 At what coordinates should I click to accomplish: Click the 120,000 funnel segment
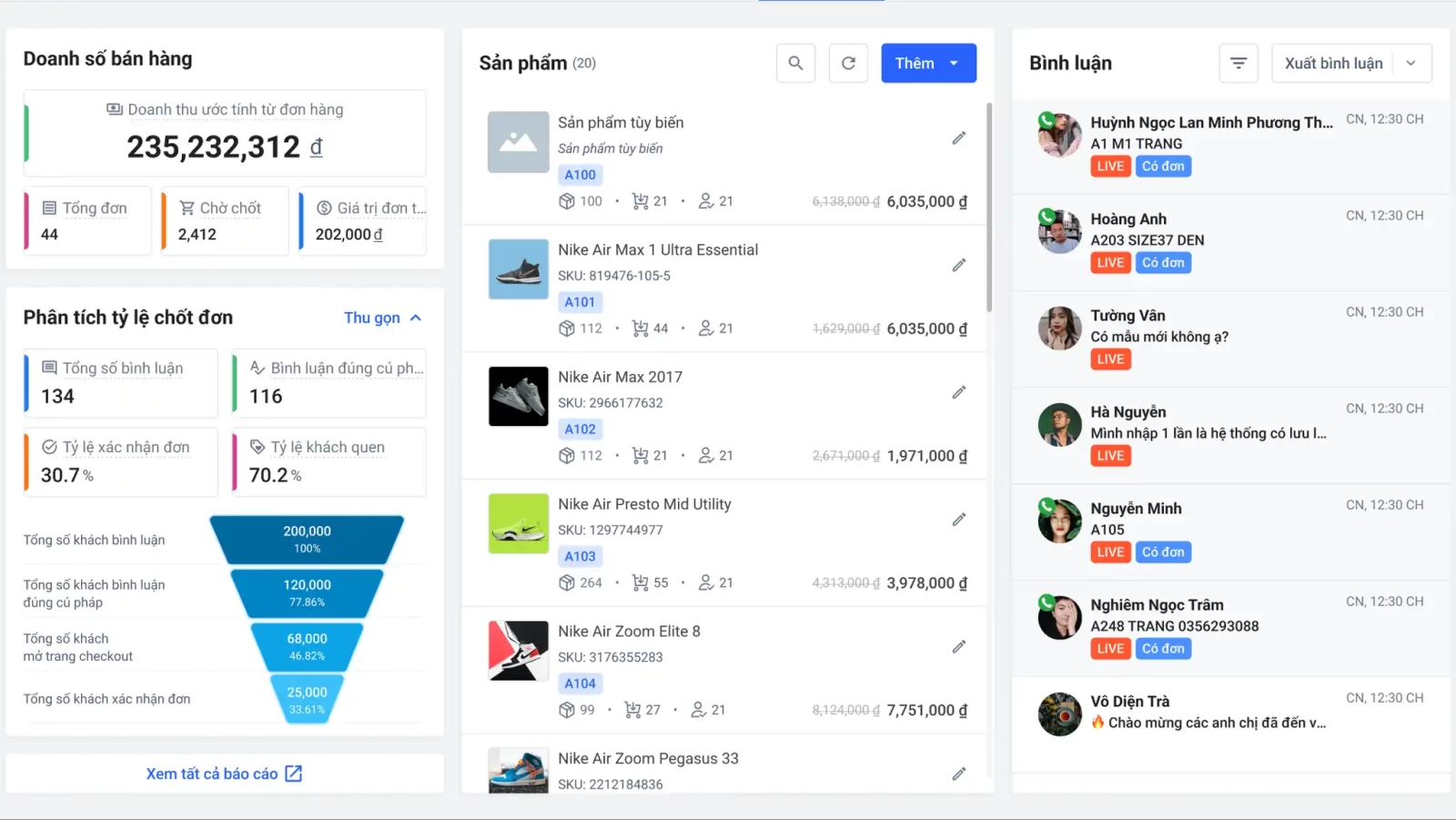(307, 593)
